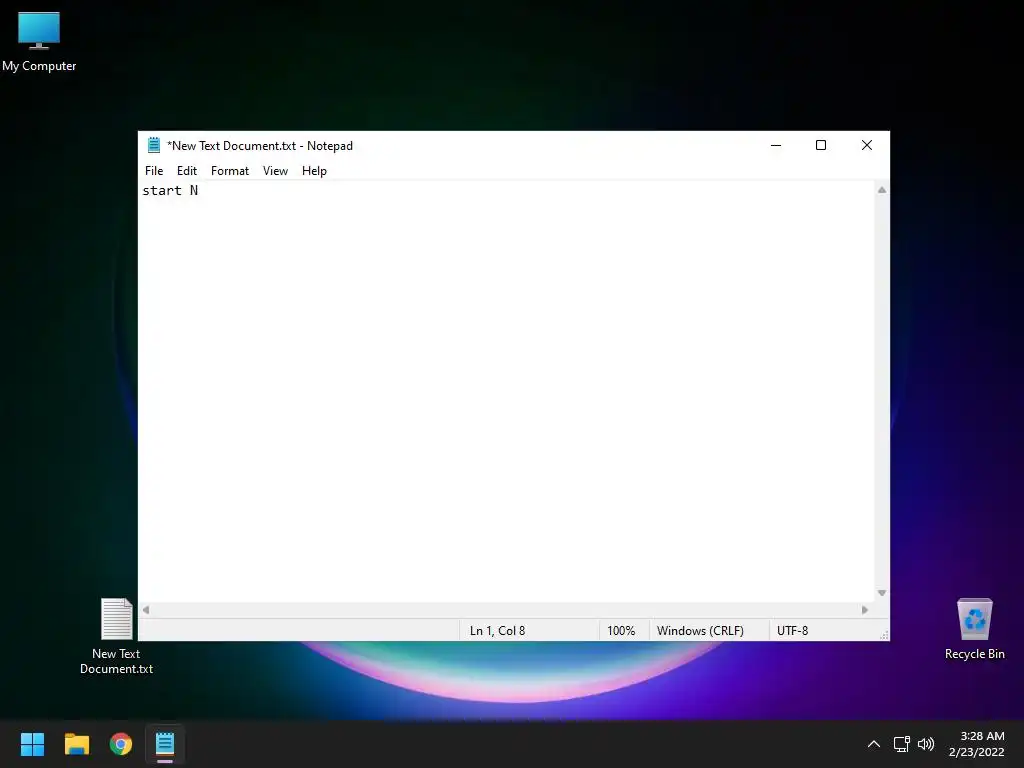1024x768 pixels.
Task: Select New Text Document.txt desktop file
Action: click(116, 636)
